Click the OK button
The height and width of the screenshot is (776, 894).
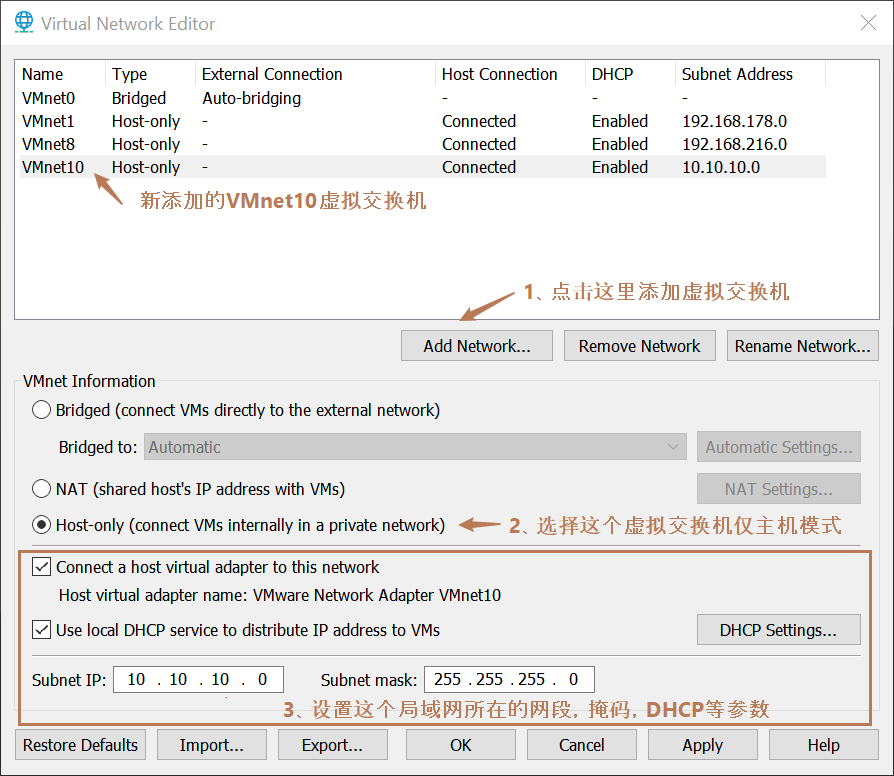(x=461, y=745)
